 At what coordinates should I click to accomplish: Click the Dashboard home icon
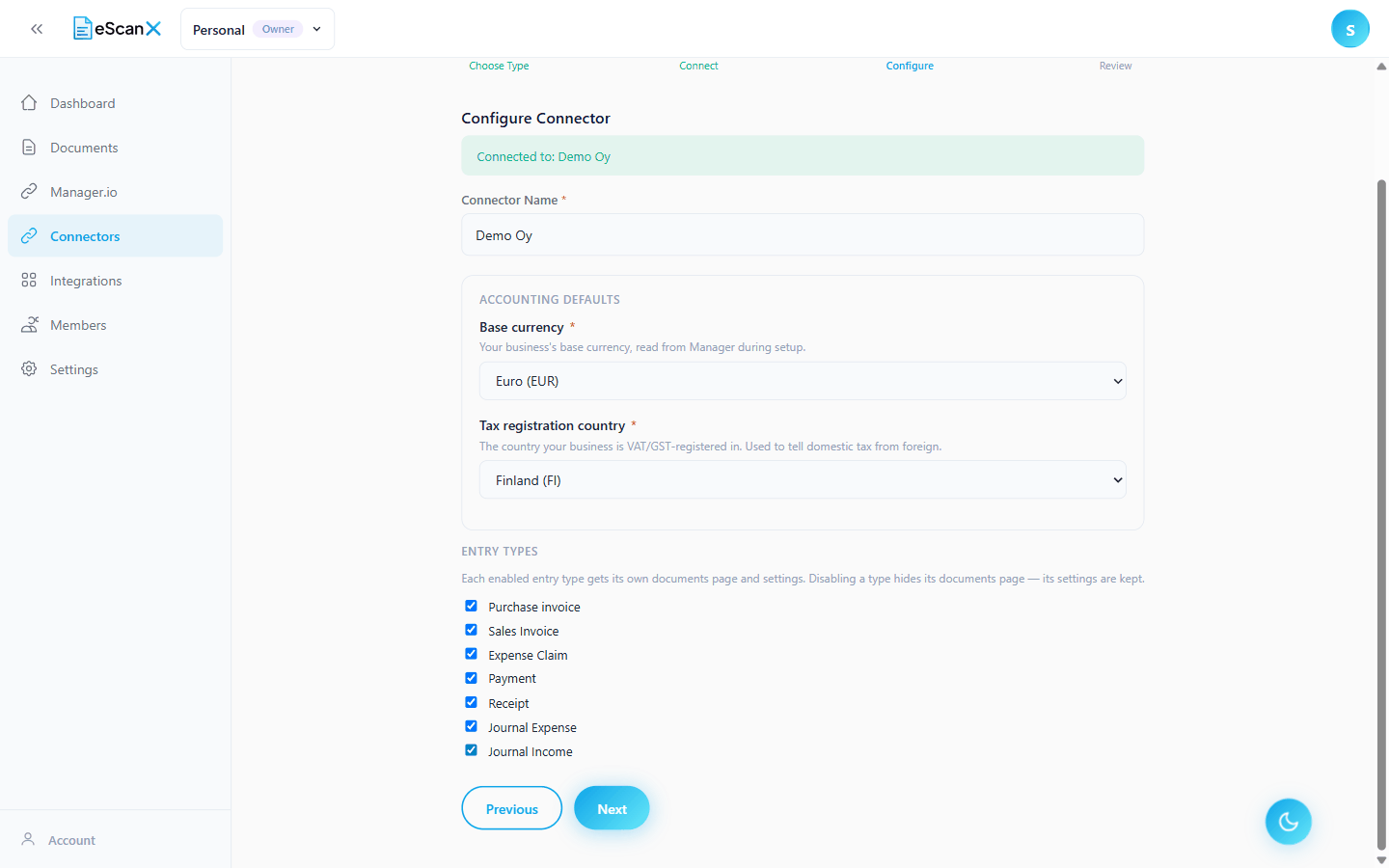coord(29,102)
